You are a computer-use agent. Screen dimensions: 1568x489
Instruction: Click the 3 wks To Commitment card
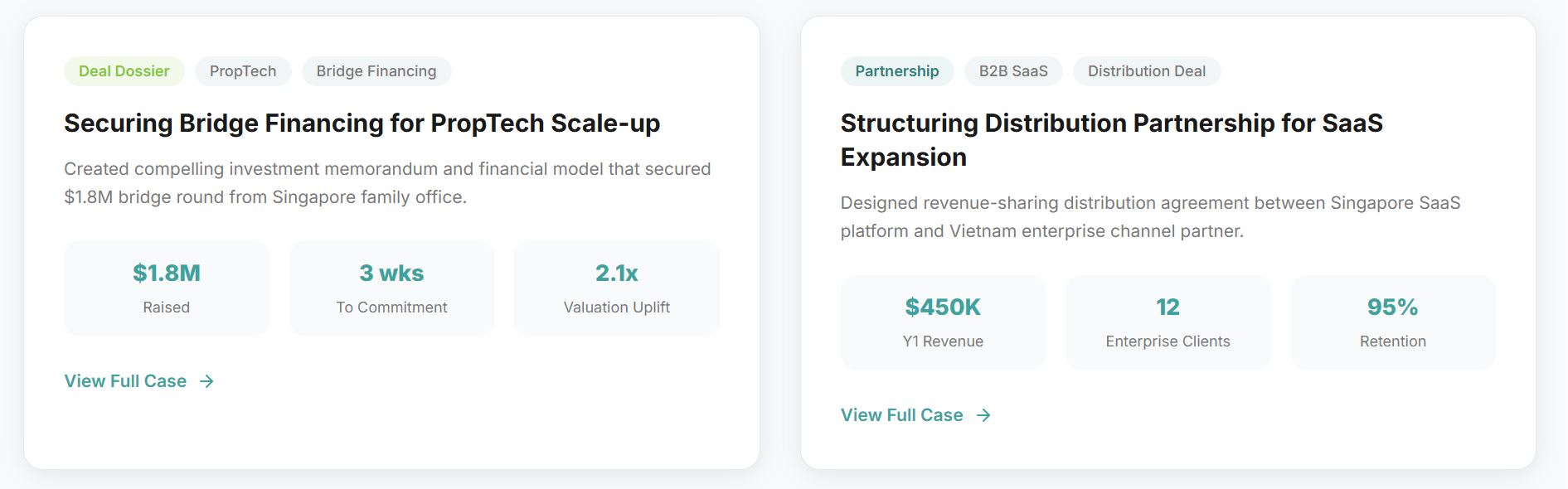(x=391, y=288)
